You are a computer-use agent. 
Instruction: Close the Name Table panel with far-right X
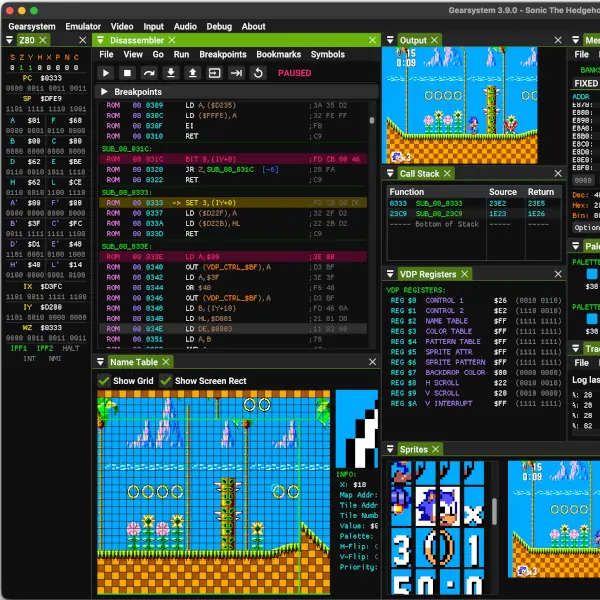pyautogui.click(x=372, y=362)
